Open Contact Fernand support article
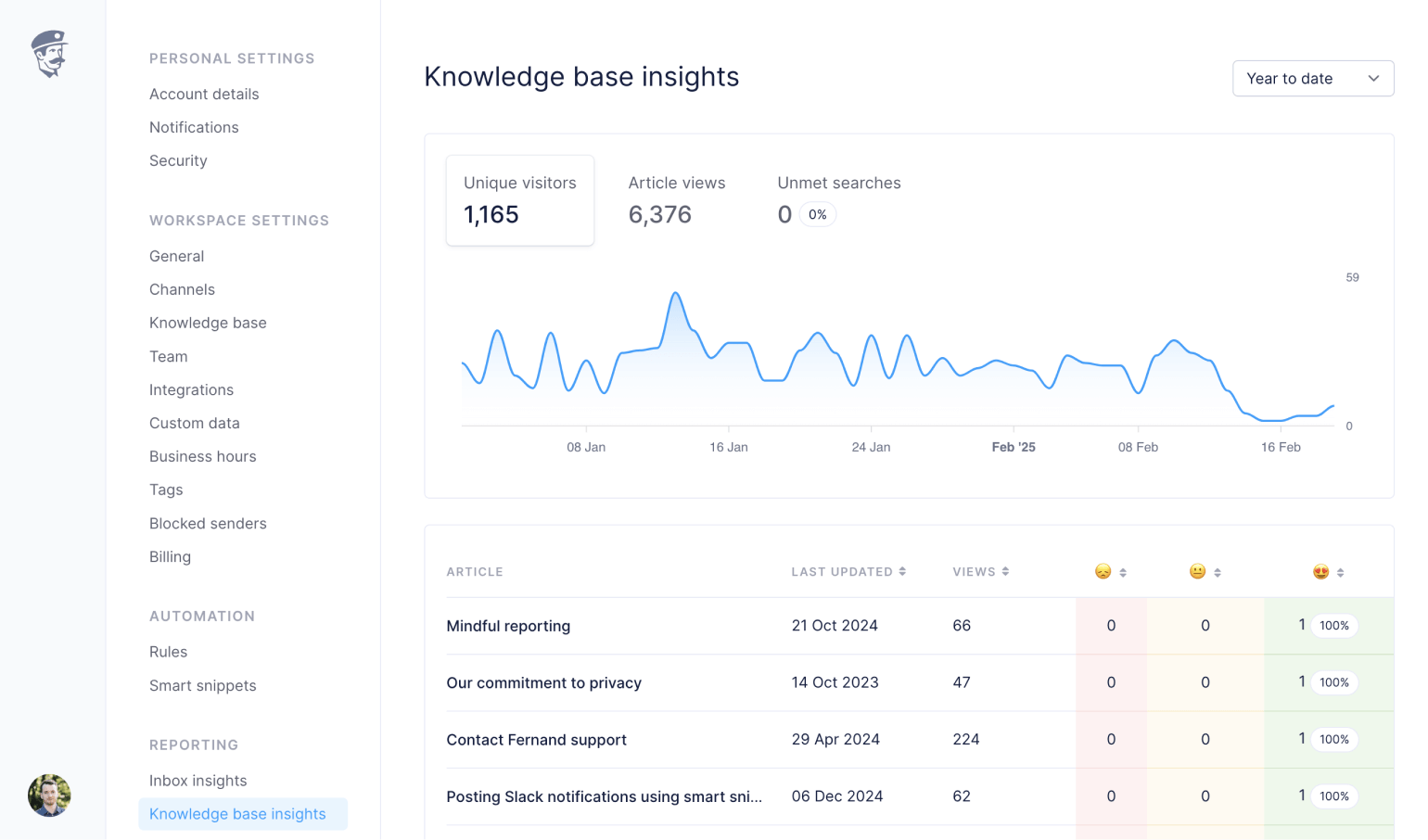 click(536, 740)
